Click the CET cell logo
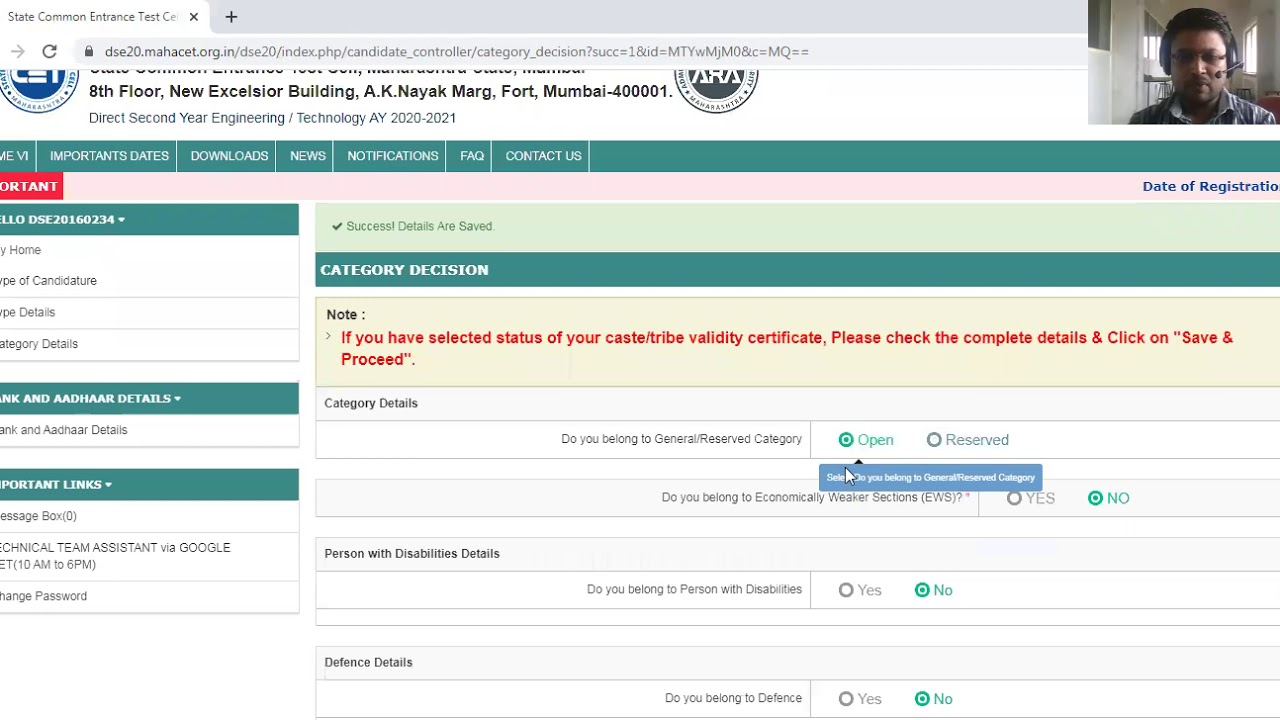 click(38, 90)
